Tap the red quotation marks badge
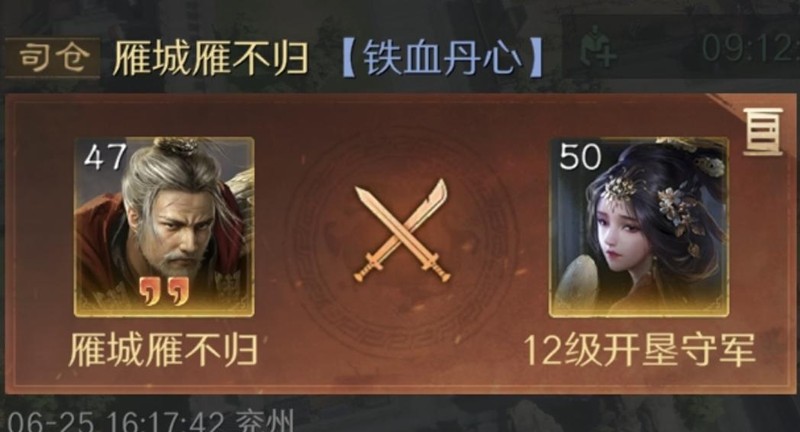 [164, 292]
